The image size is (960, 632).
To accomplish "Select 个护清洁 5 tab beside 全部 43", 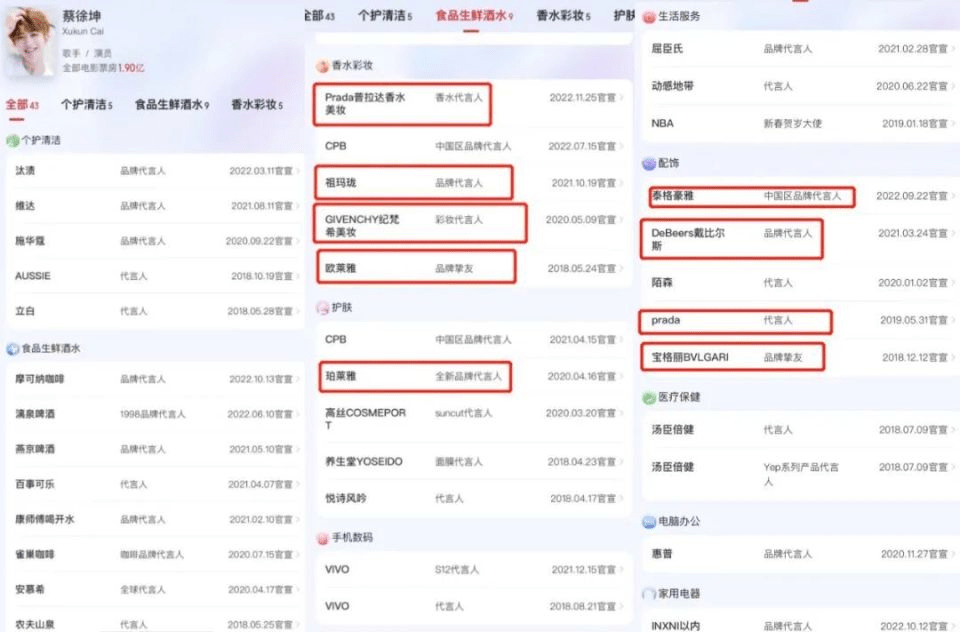I will click(87, 105).
